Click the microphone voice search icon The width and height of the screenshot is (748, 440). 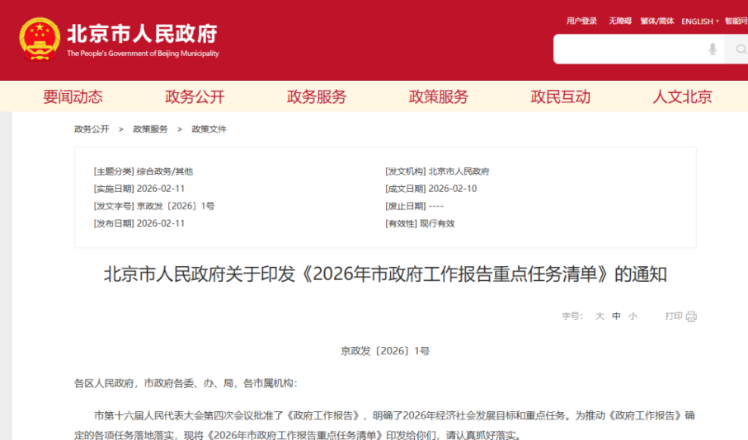[712, 49]
